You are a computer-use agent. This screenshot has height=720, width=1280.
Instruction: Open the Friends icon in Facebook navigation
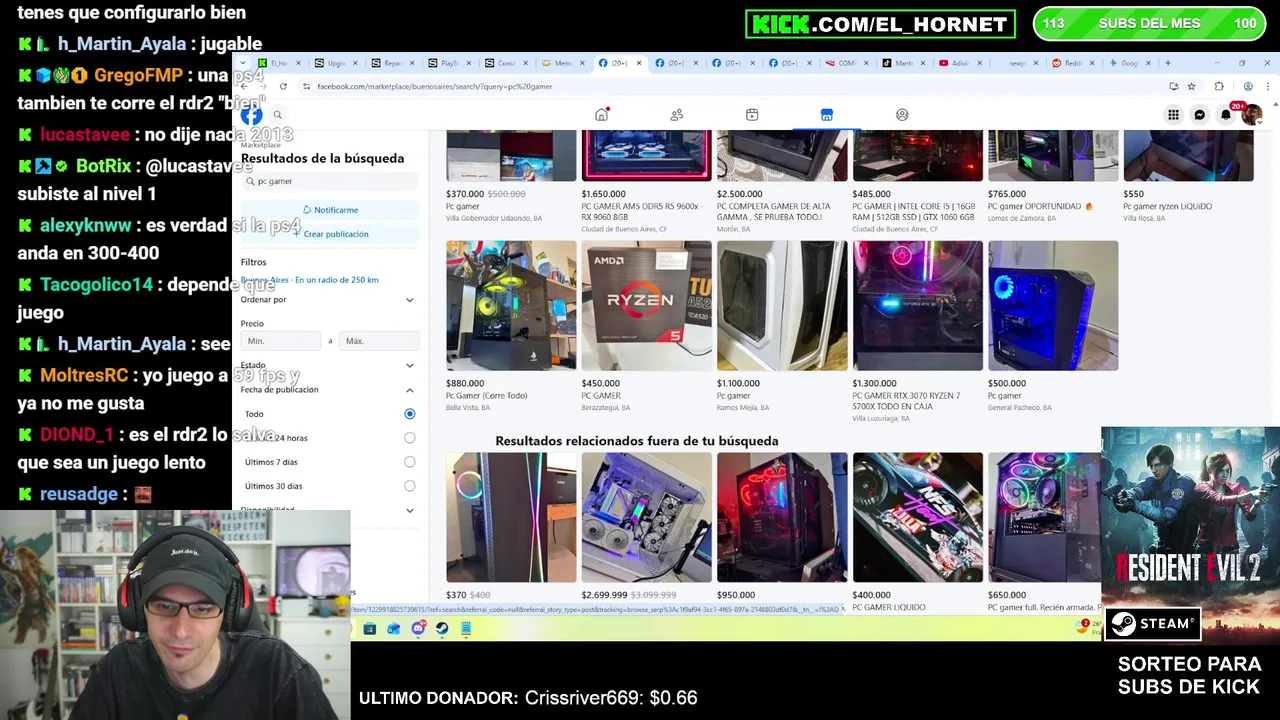click(677, 115)
